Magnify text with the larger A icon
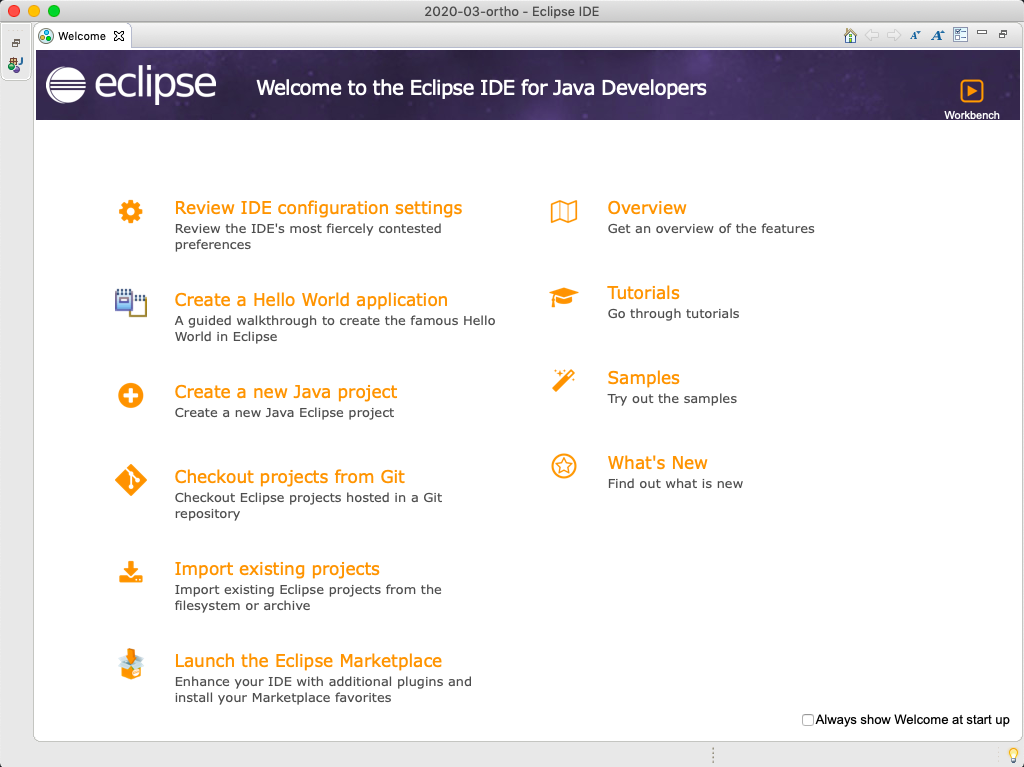Viewport: 1024px width, 767px height. tap(937, 35)
